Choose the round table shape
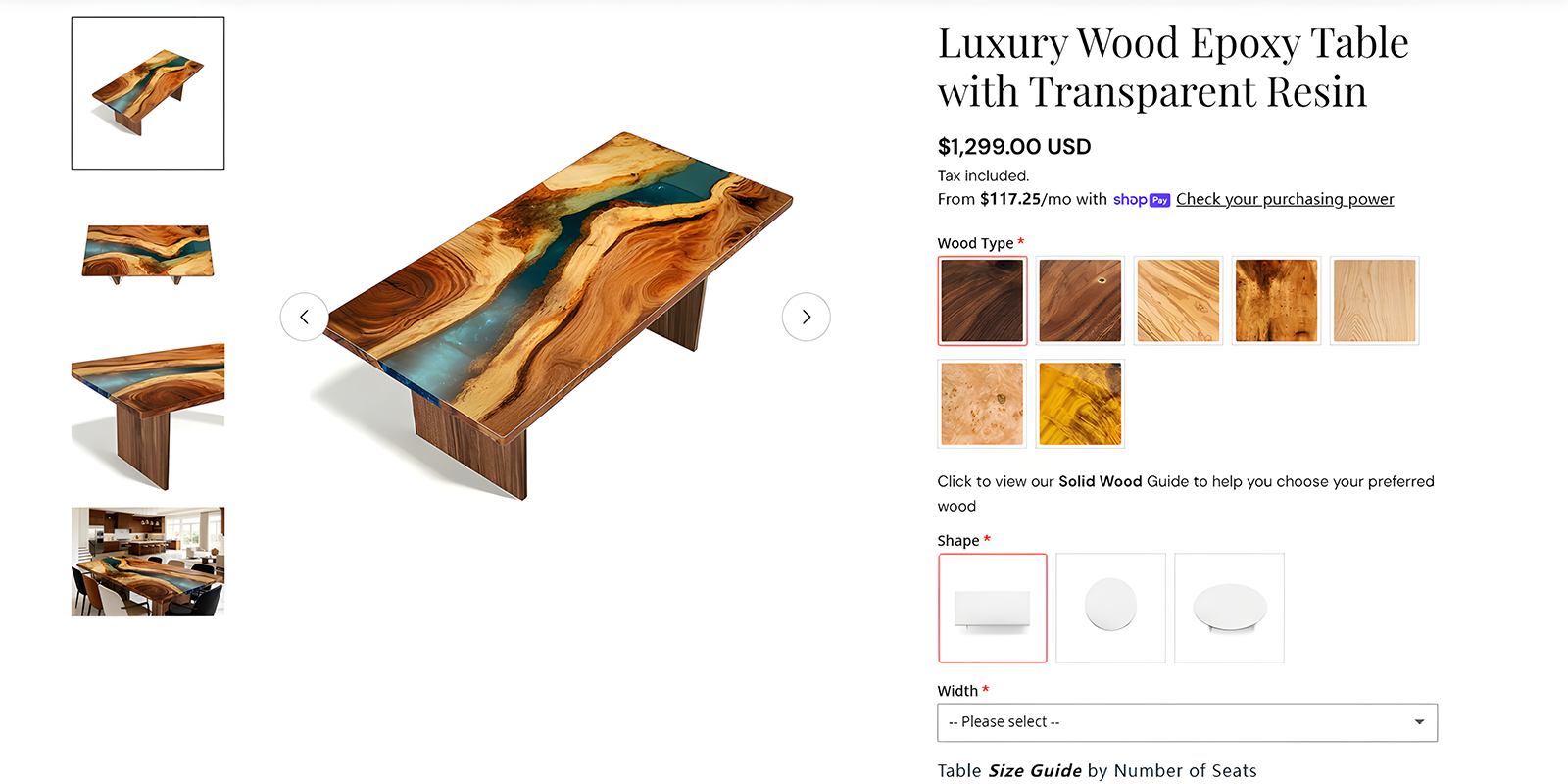 [1110, 608]
